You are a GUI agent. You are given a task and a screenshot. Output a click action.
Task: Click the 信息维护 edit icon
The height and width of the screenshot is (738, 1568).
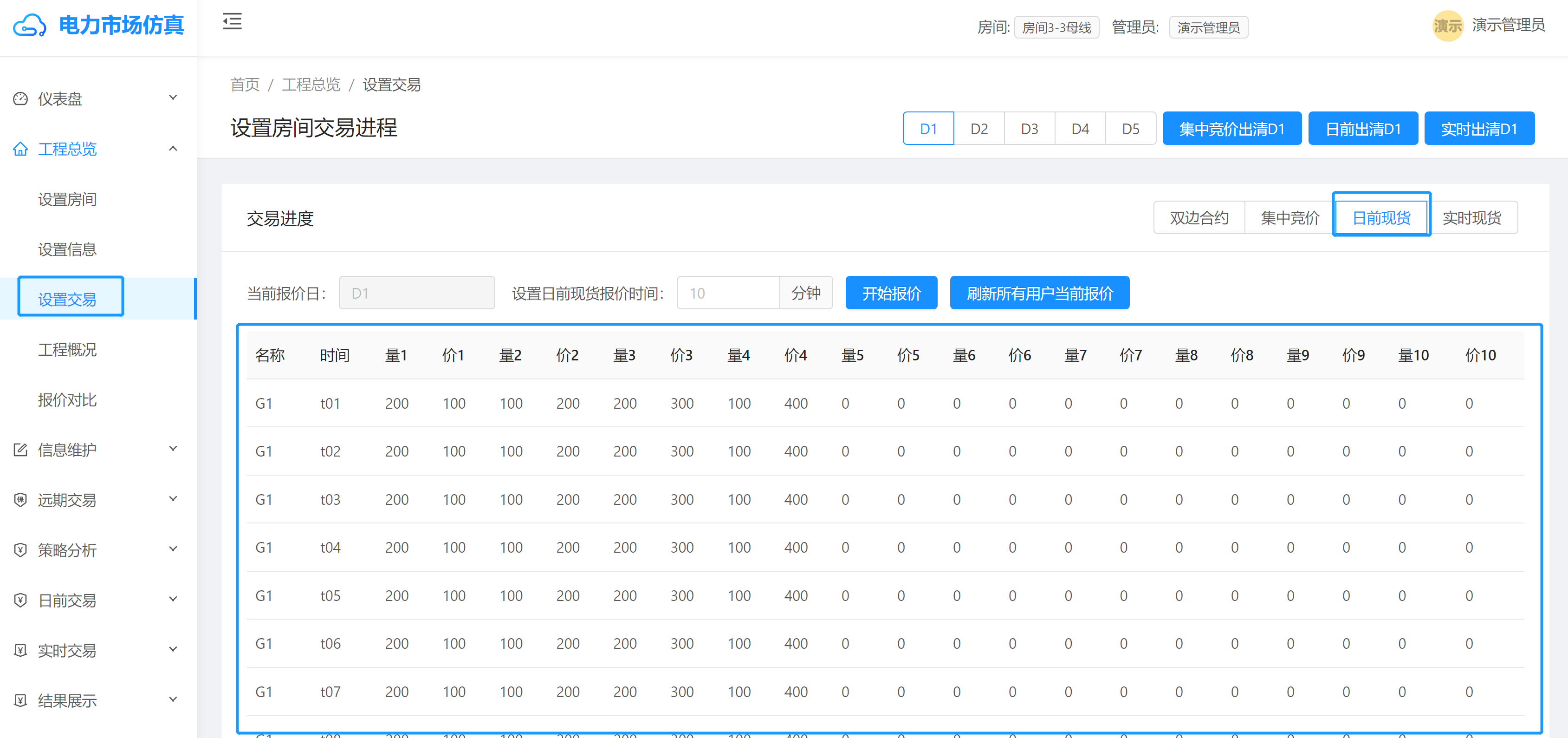21,450
